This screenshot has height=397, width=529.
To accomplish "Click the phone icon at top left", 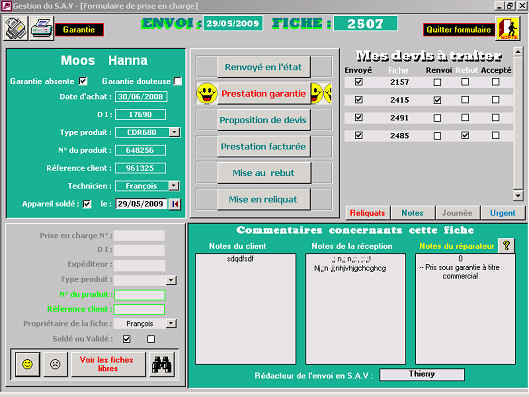I will (16, 29).
